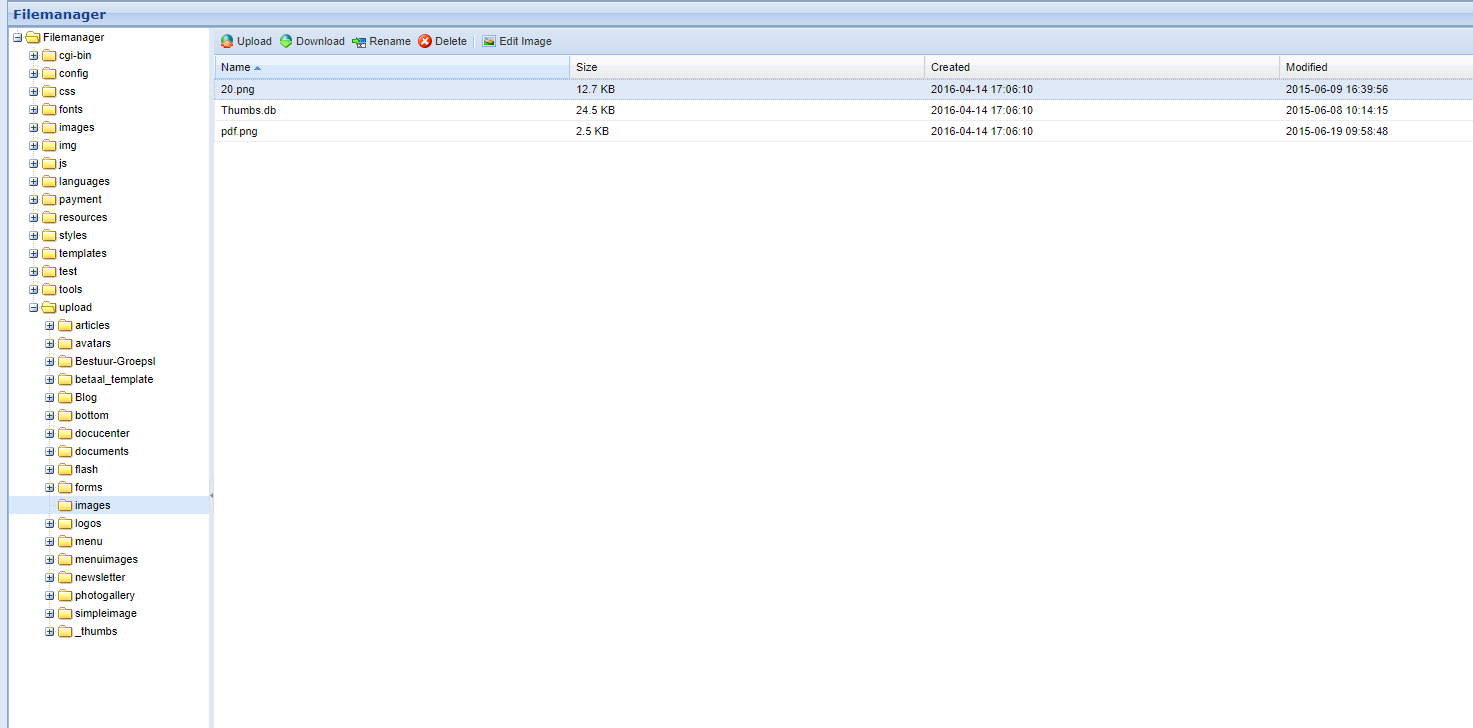1473x728 pixels.
Task: Click the Delete toolbar icon
Action: tap(425, 41)
